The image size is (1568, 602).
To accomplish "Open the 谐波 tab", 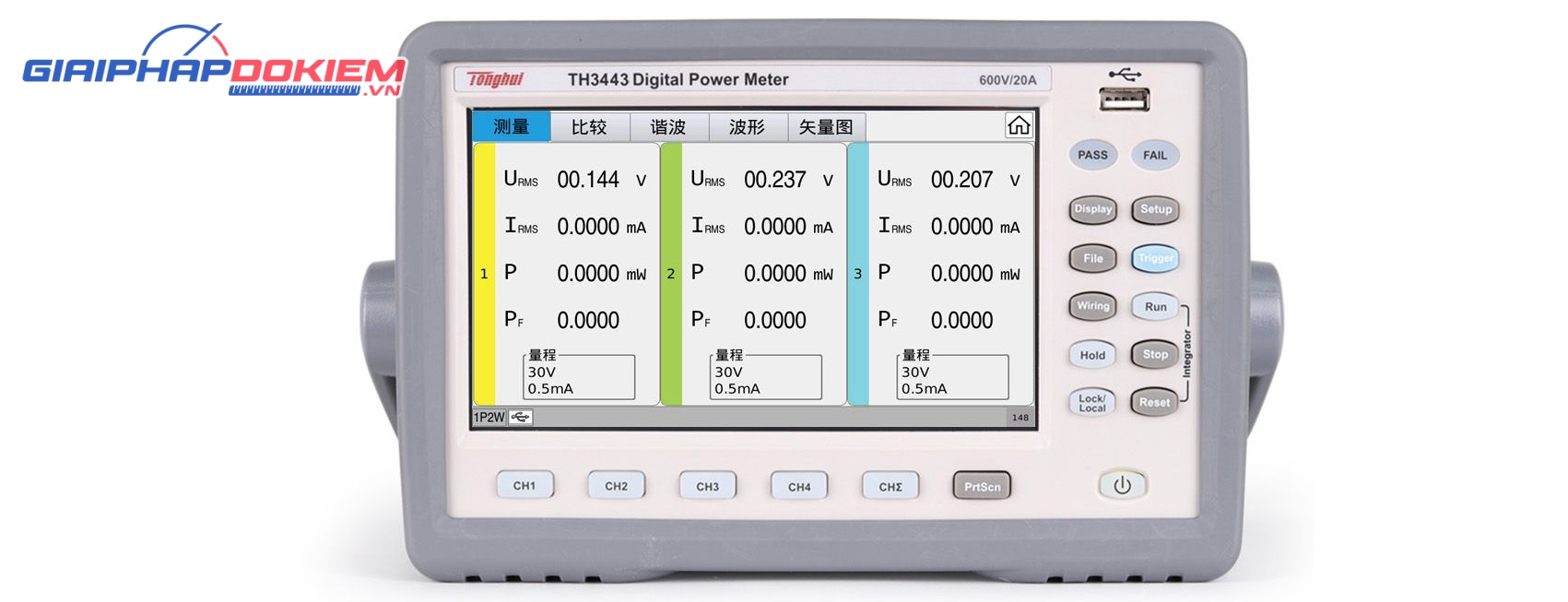I will coord(669,127).
